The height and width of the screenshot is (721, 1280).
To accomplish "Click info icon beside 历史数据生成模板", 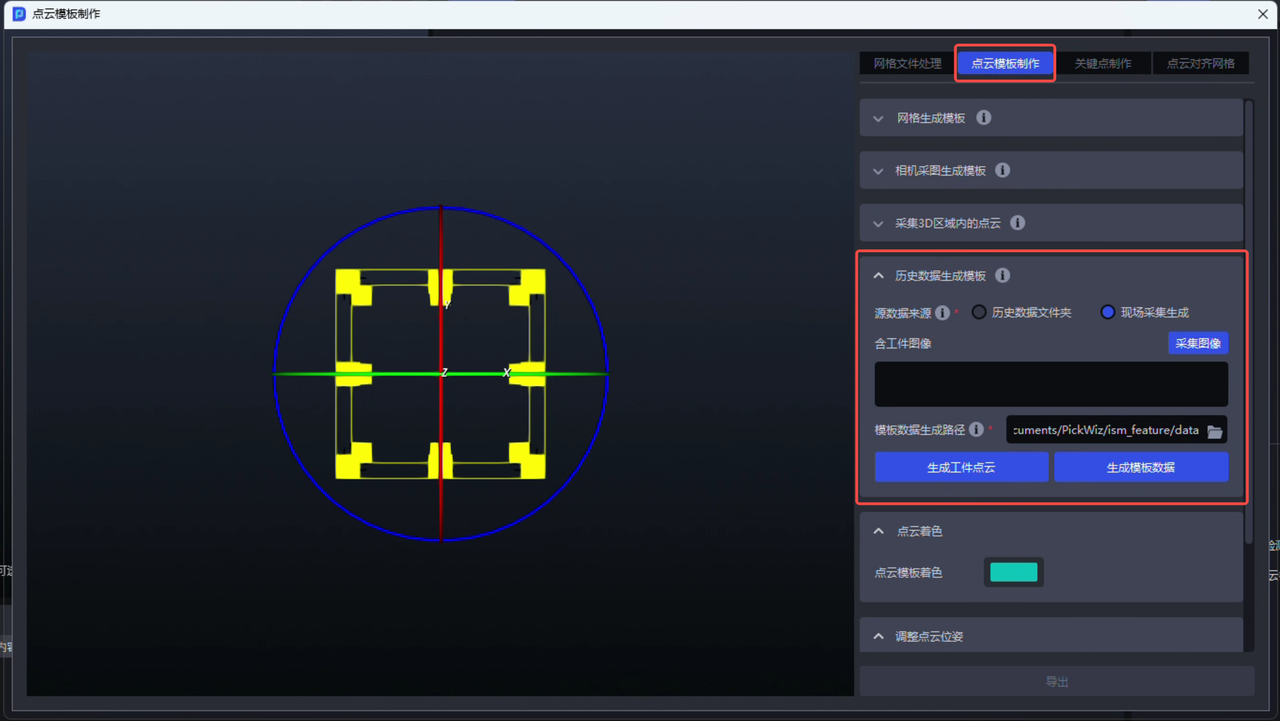I will point(1002,276).
